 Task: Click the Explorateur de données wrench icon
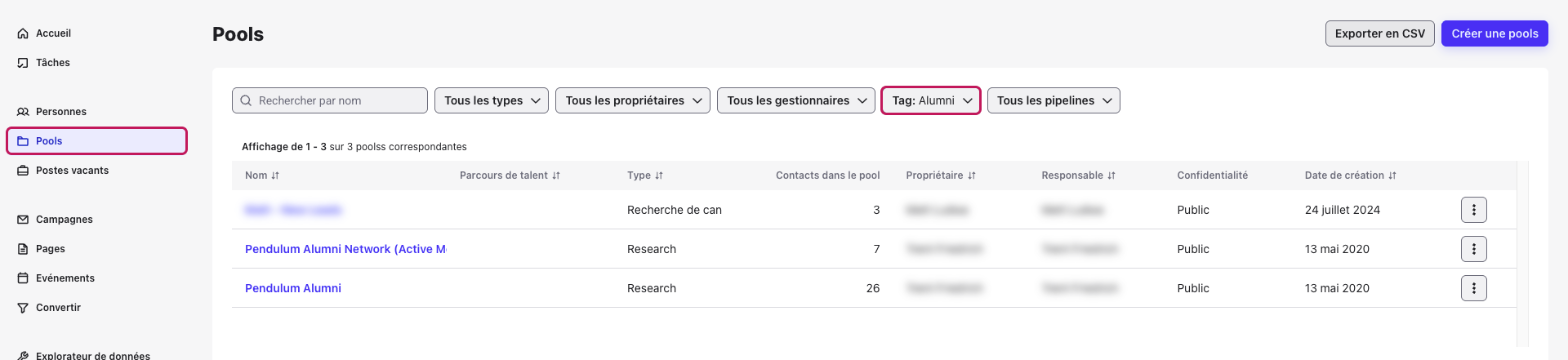pyautogui.click(x=23, y=355)
